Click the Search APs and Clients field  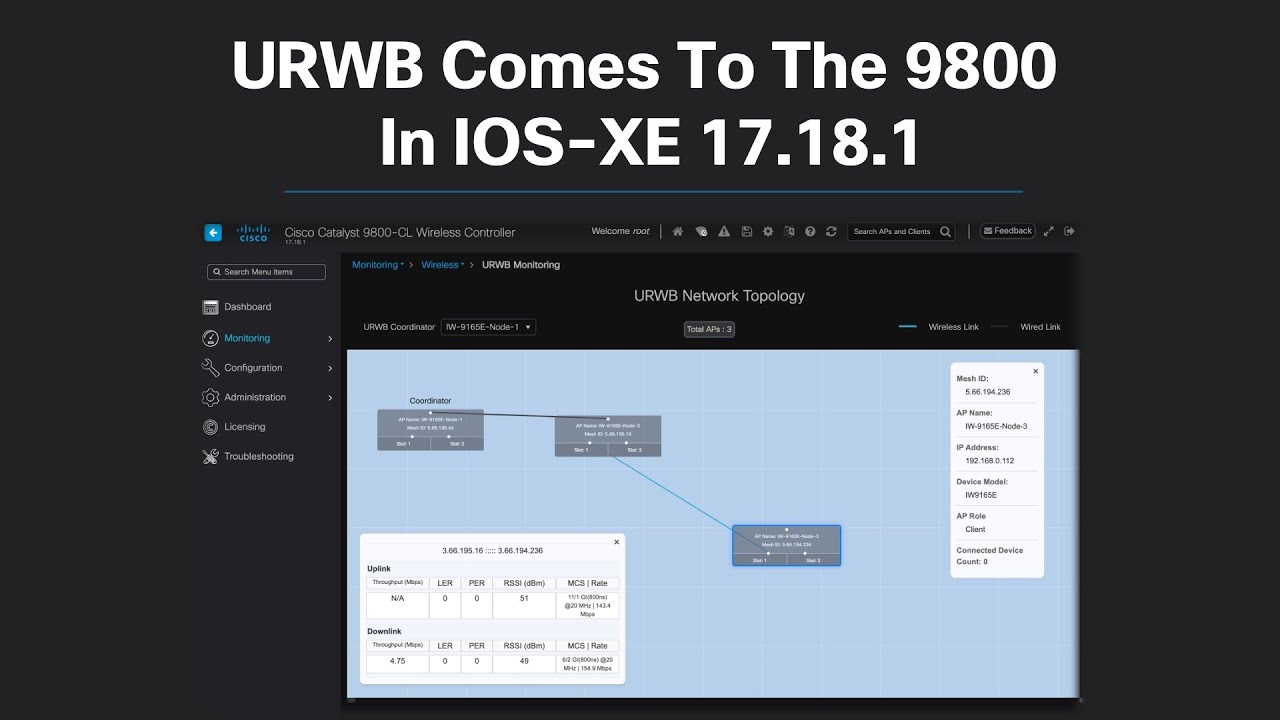point(901,231)
